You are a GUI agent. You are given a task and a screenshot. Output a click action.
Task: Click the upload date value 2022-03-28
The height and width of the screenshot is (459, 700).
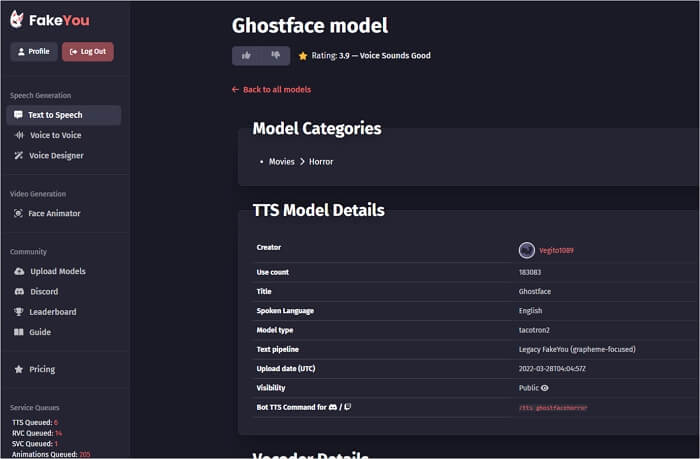tap(552, 369)
